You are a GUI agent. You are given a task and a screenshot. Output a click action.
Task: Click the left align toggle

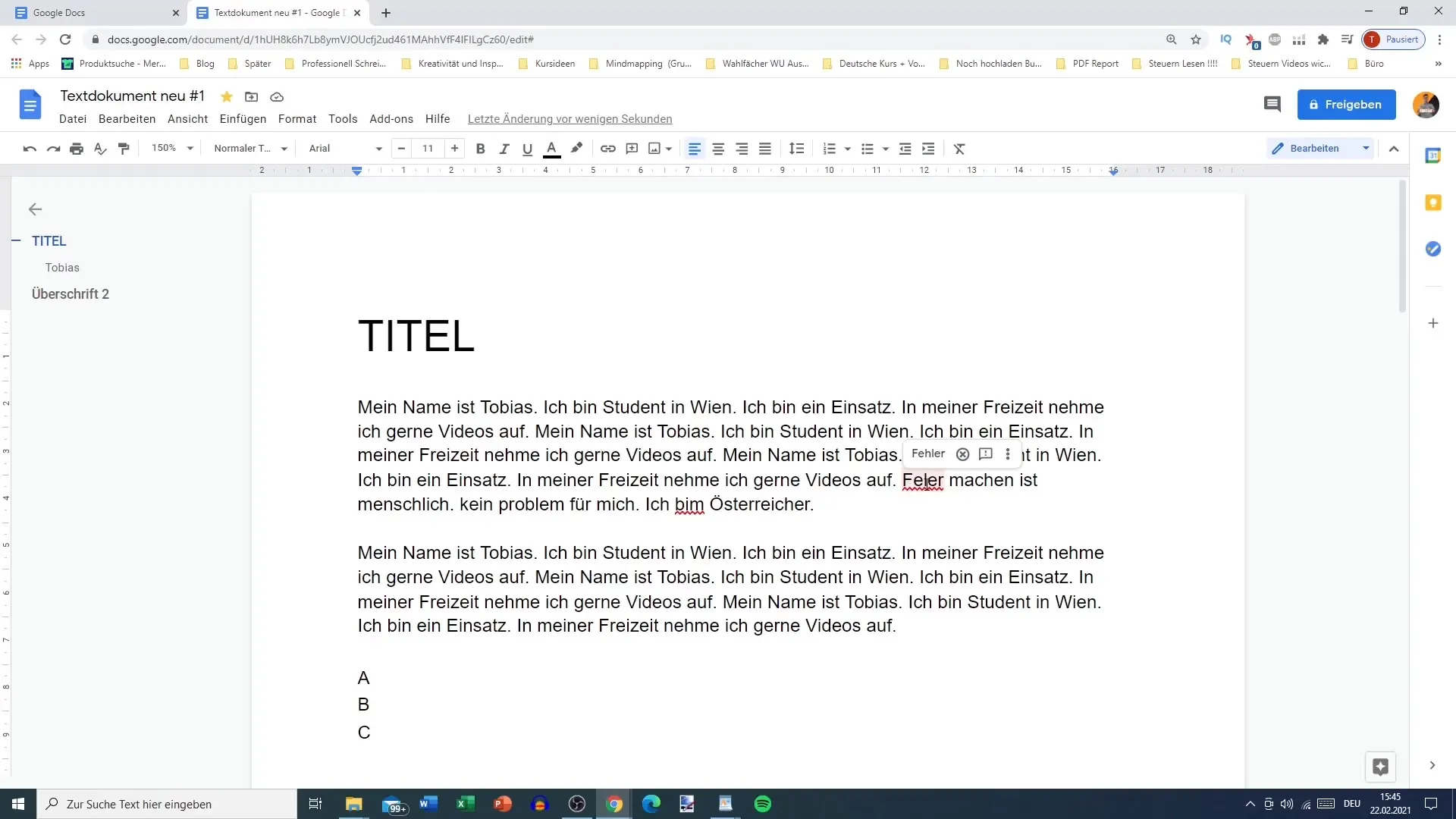[x=694, y=148]
